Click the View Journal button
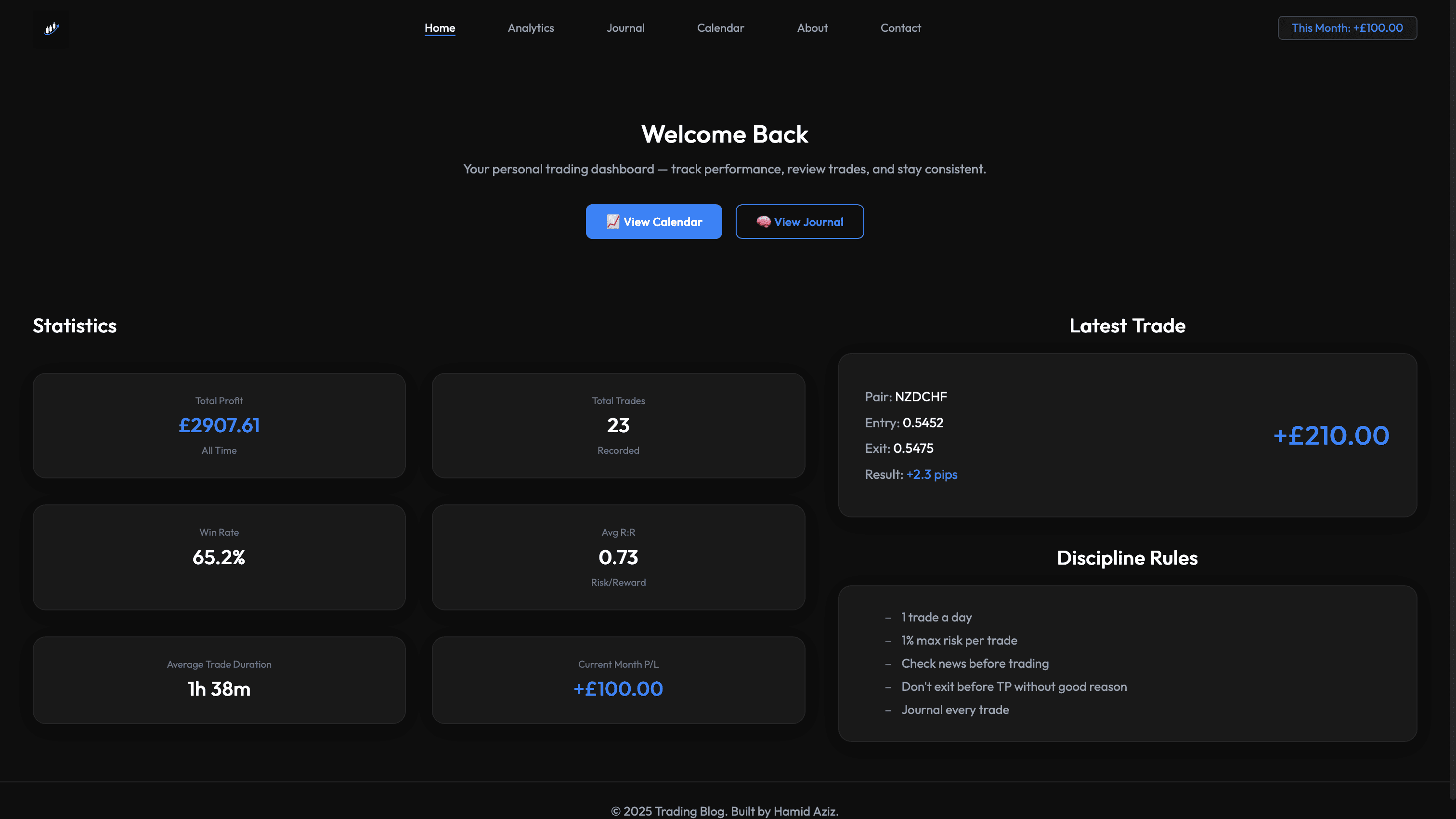This screenshot has height=819, width=1456. click(799, 221)
